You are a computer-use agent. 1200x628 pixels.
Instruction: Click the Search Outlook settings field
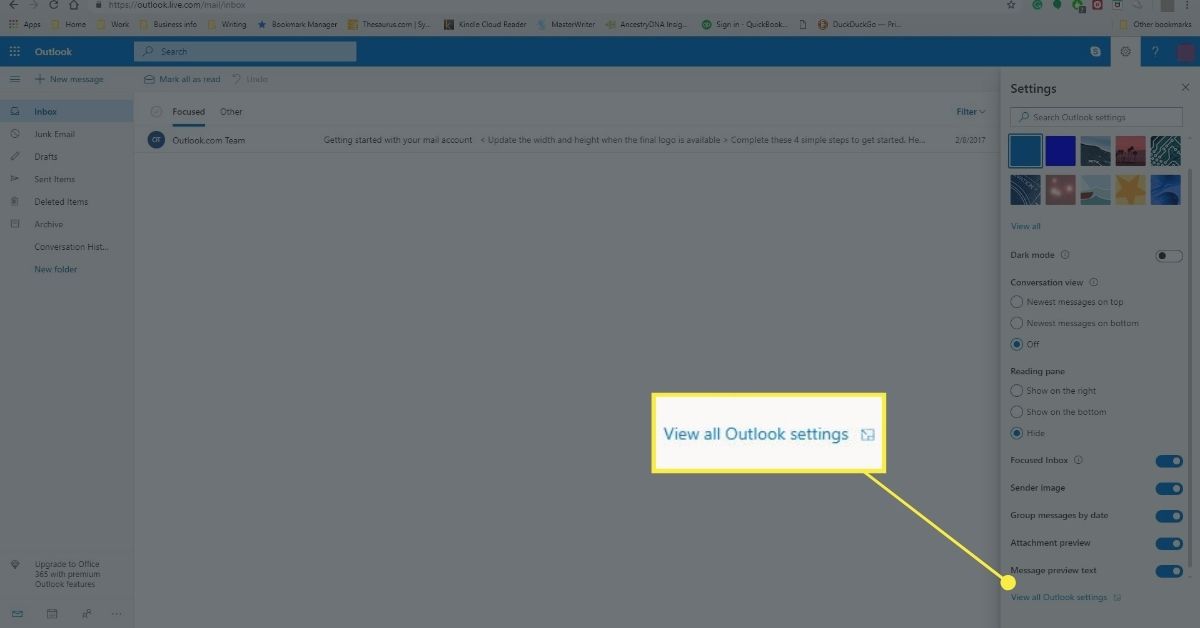pyautogui.click(x=1096, y=117)
